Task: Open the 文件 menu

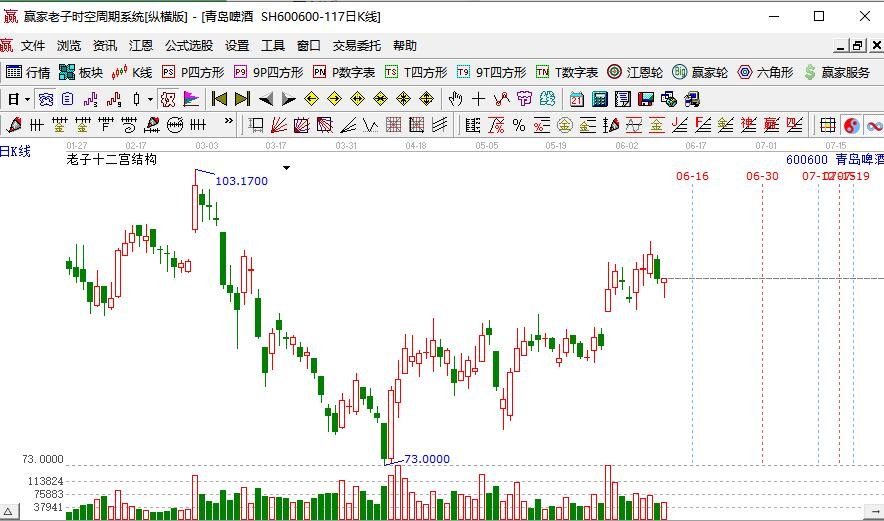Action: coord(33,46)
